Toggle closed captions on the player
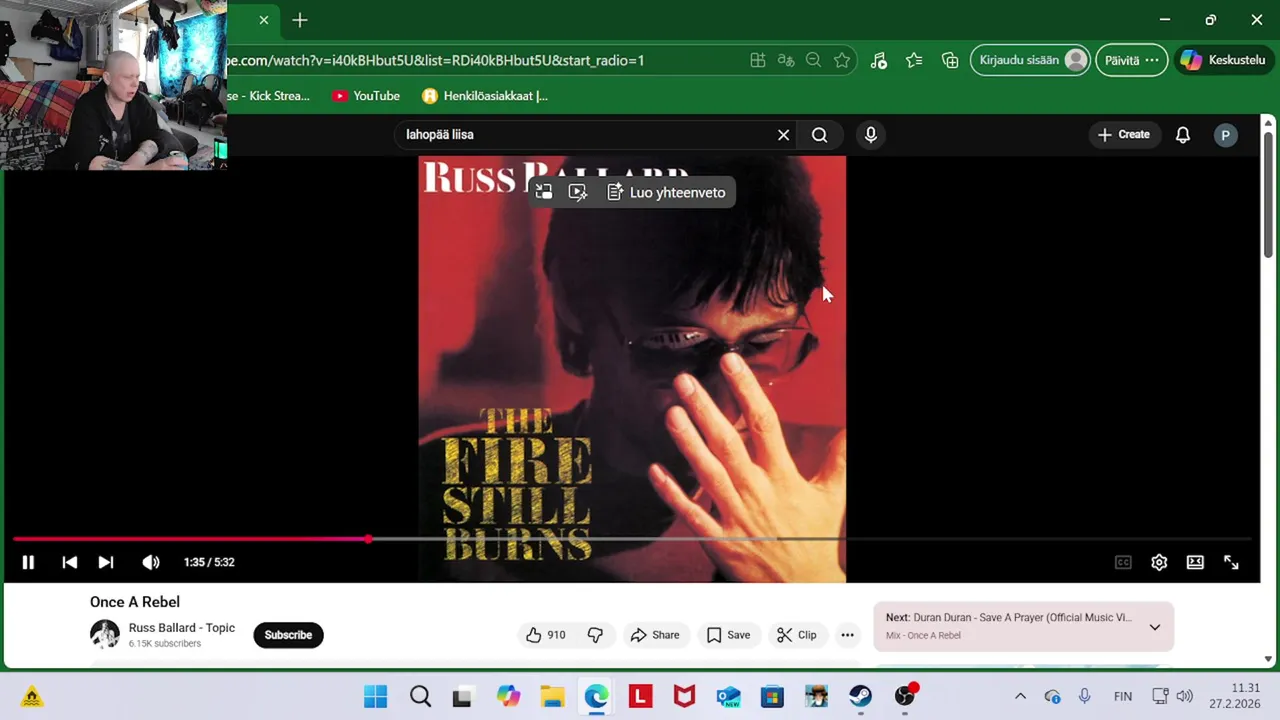 [1123, 562]
